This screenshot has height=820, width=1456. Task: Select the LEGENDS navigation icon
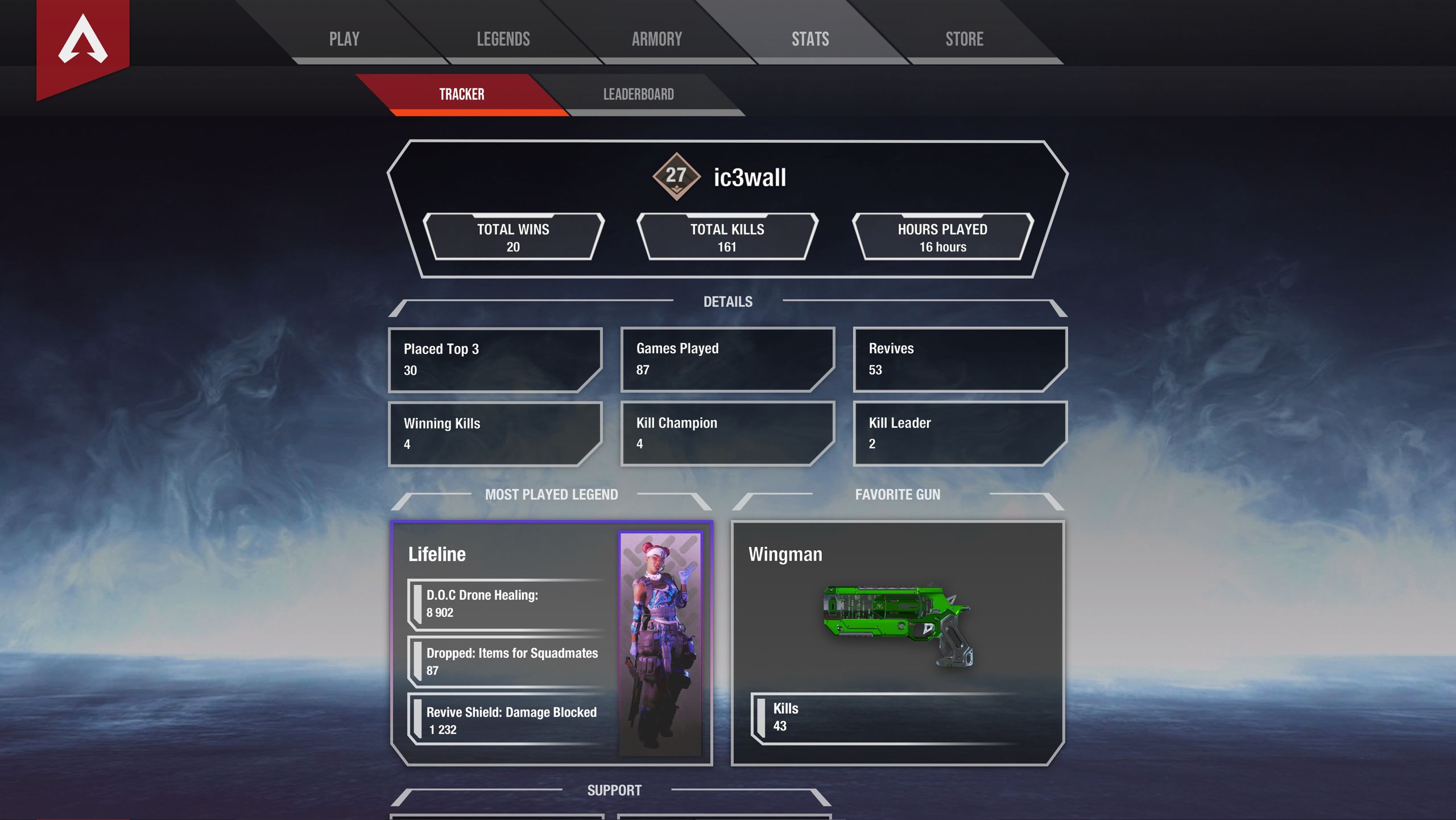pos(503,37)
